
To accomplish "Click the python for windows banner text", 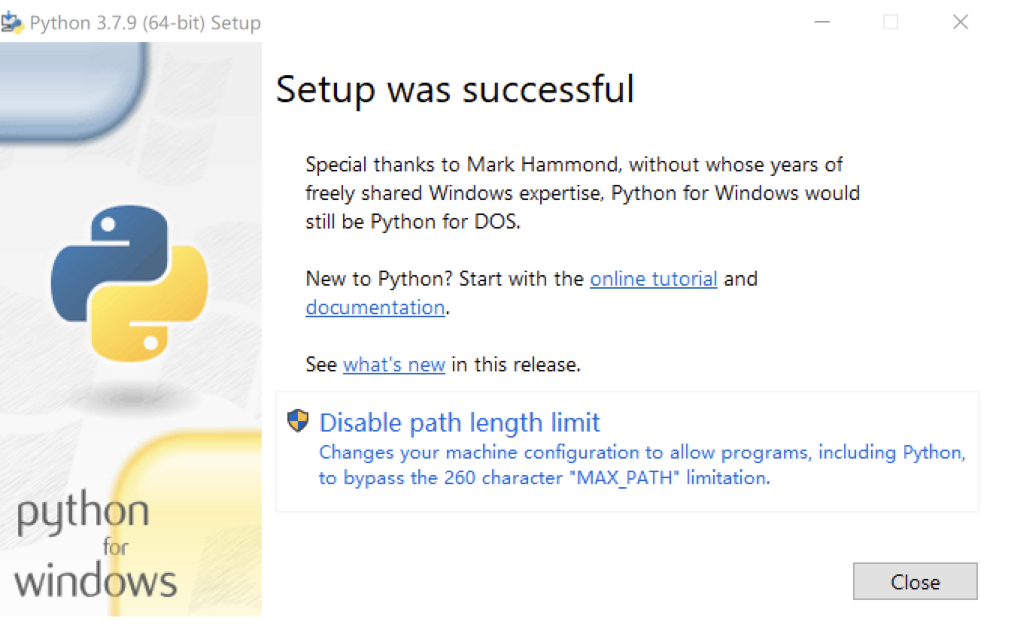I will [95, 546].
